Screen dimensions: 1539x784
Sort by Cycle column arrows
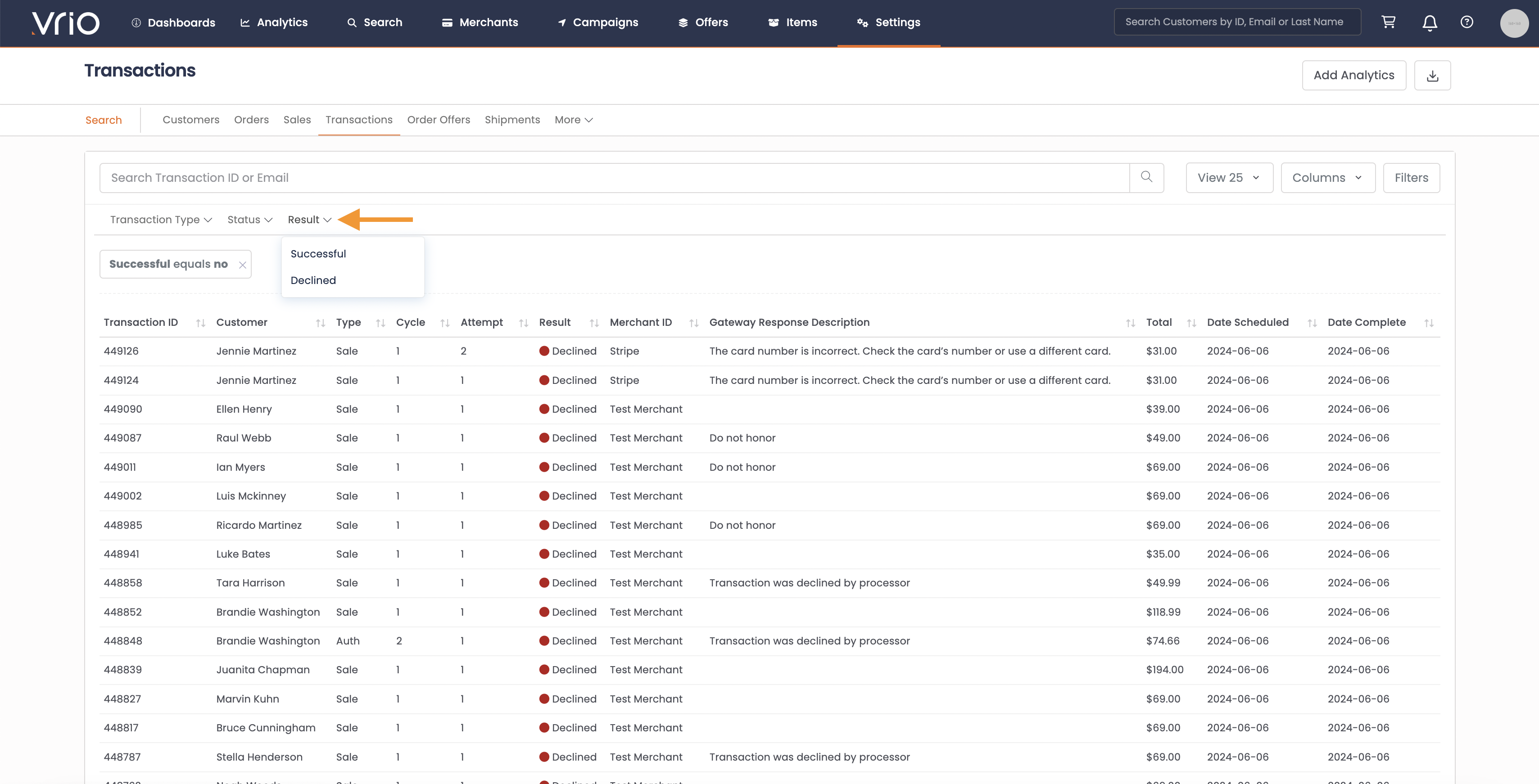(444, 323)
